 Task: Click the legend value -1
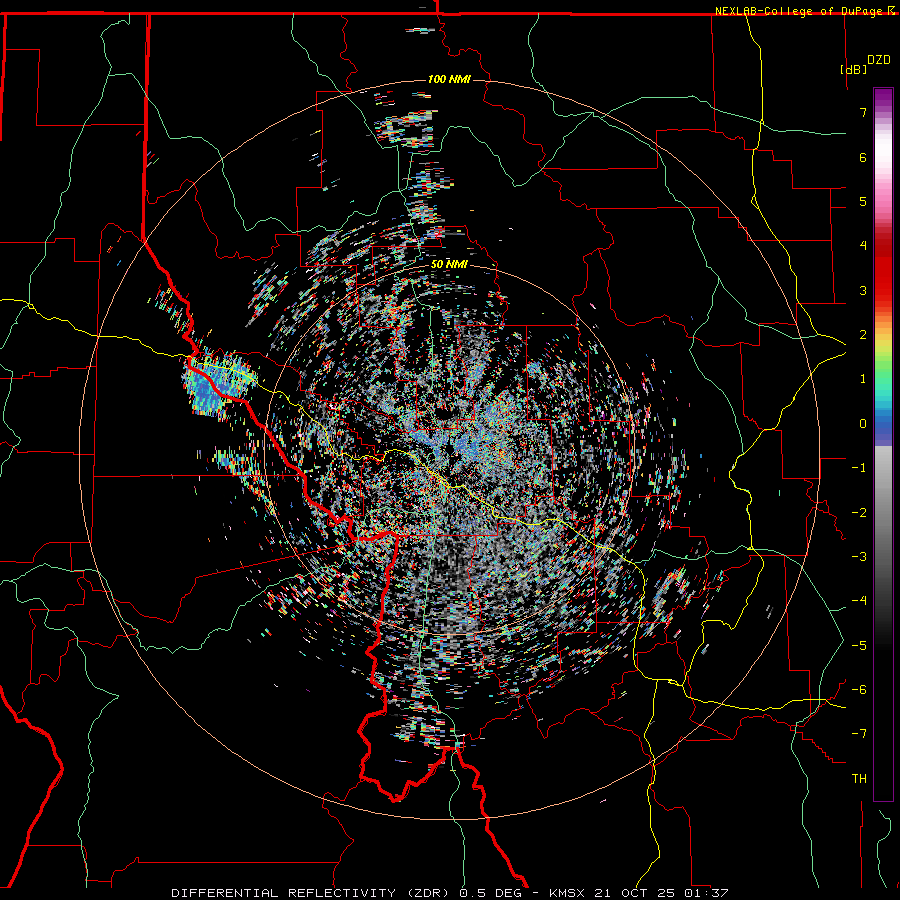pyautogui.click(x=859, y=468)
